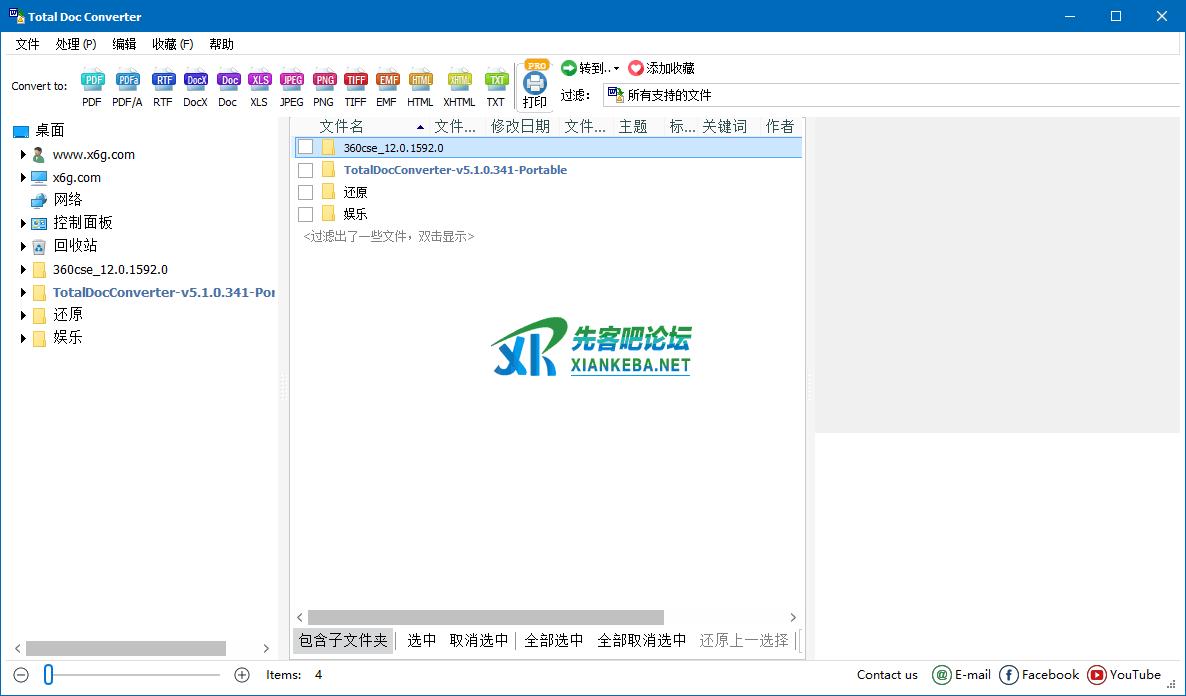Image resolution: width=1186 pixels, height=696 pixels.
Task: Click the TXT format icon
Action: pos(496,81)
